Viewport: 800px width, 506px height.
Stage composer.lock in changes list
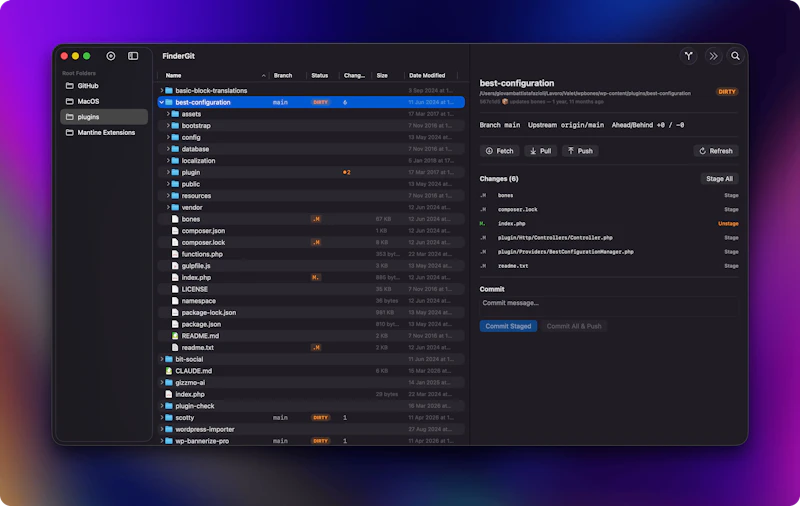(x=731, y=210)
